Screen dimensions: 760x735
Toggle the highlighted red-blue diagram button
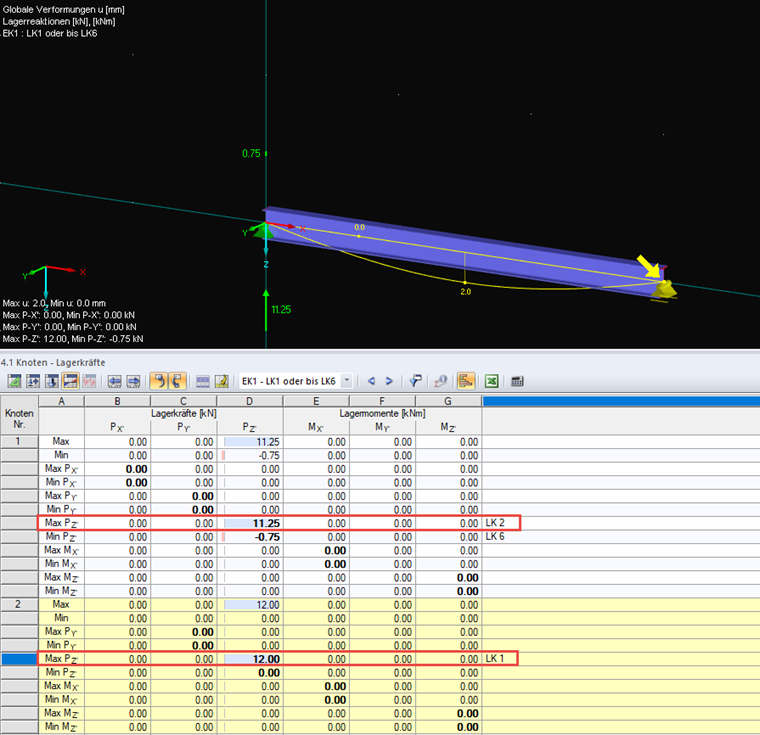pyautogui.click(x=70, y=381)
